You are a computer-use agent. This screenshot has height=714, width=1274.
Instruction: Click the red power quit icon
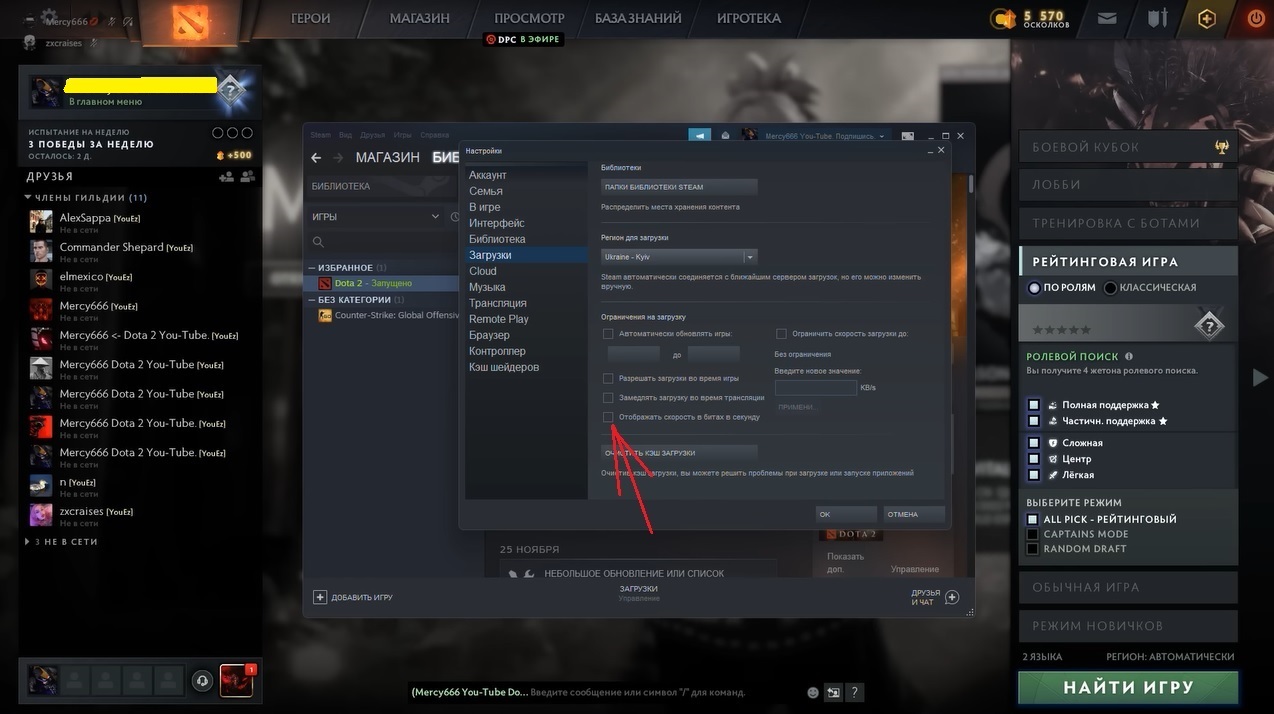[x=1256, y=18]
